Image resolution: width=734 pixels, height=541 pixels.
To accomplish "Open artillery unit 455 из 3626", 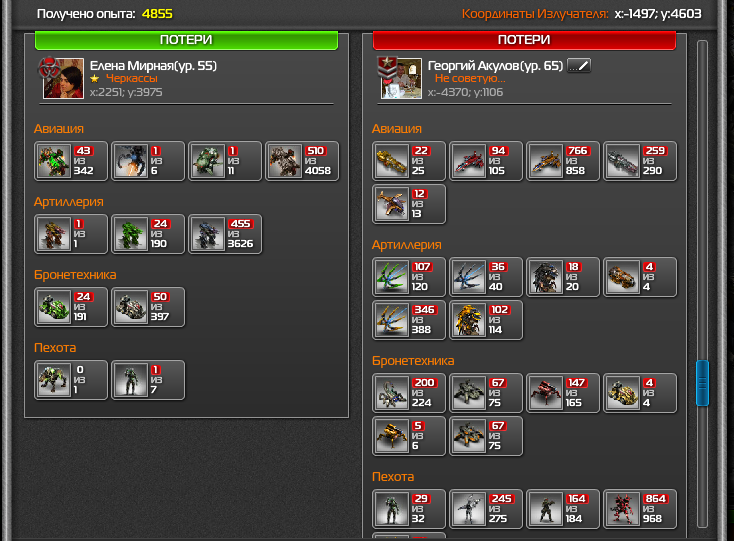I will (x=225, y=234).
